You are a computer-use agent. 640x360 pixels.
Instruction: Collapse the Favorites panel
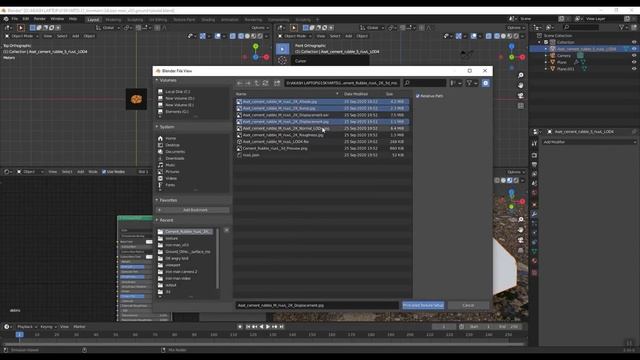[157, 200]
